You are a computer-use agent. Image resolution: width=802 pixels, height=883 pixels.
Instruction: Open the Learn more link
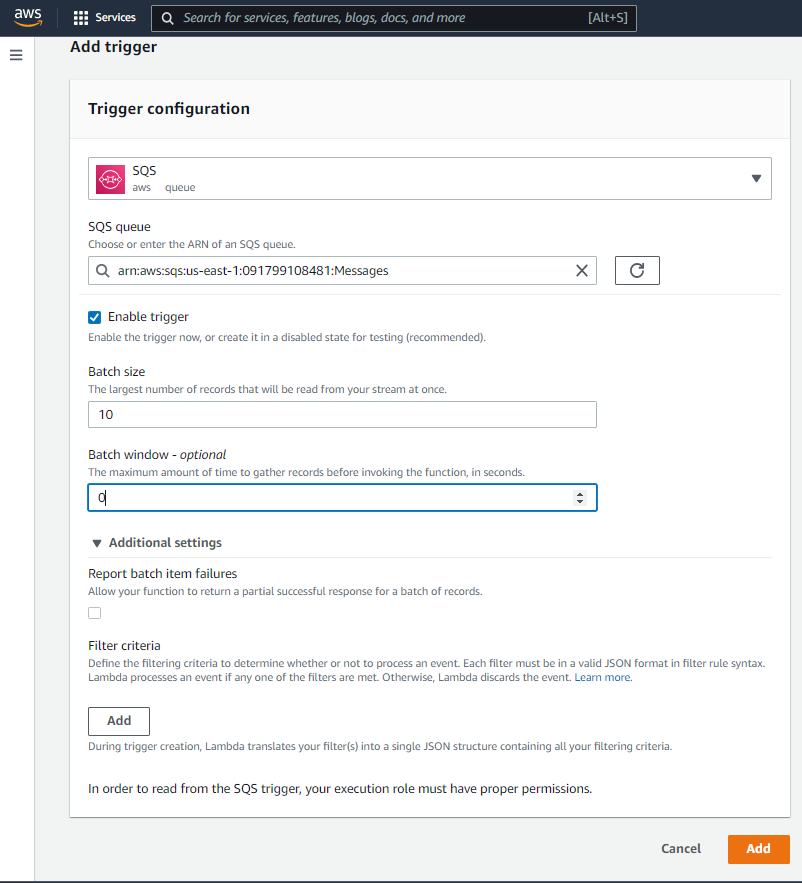pos(602,677)
